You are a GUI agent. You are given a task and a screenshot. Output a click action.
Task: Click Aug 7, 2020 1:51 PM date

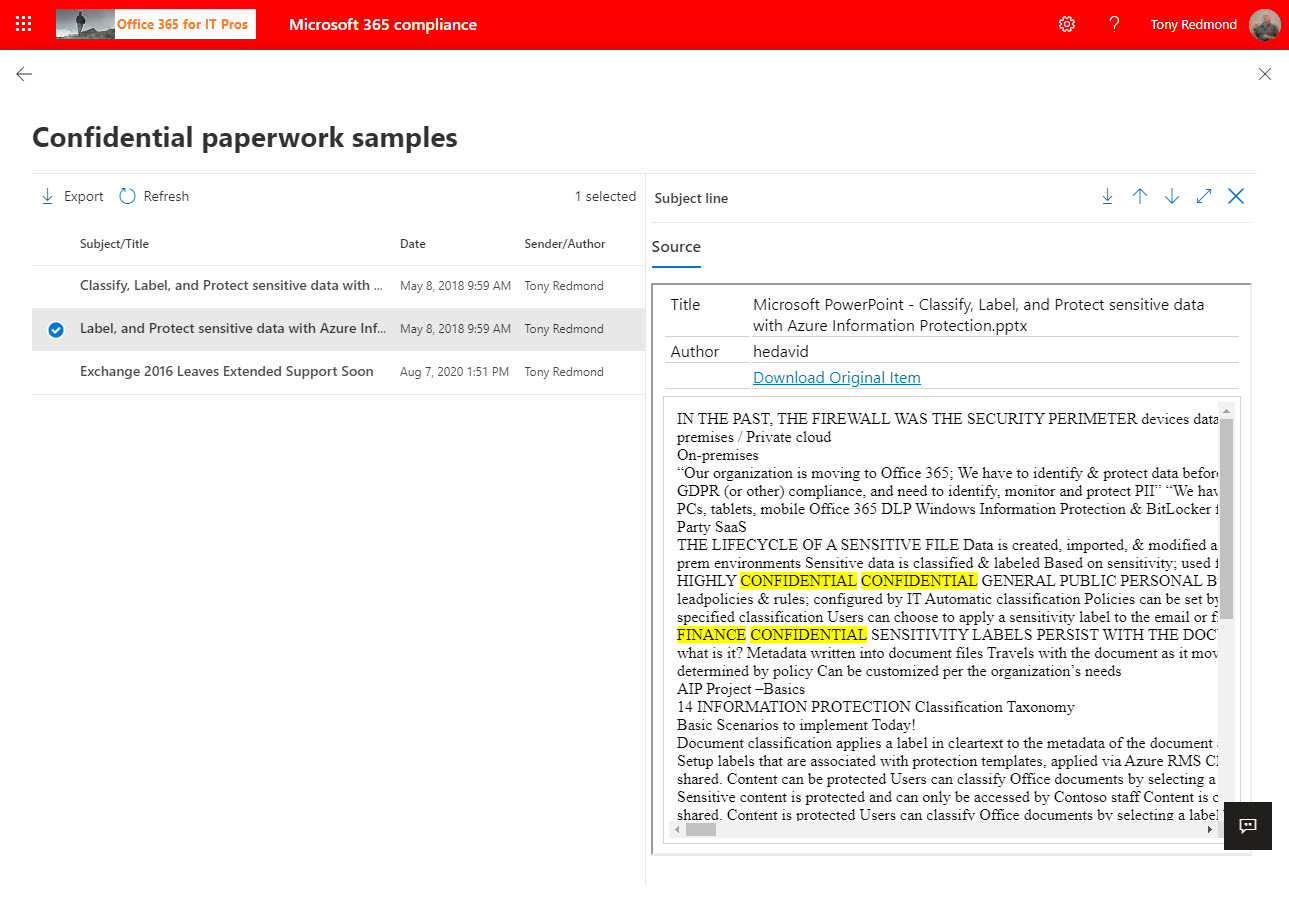(454, 372)
